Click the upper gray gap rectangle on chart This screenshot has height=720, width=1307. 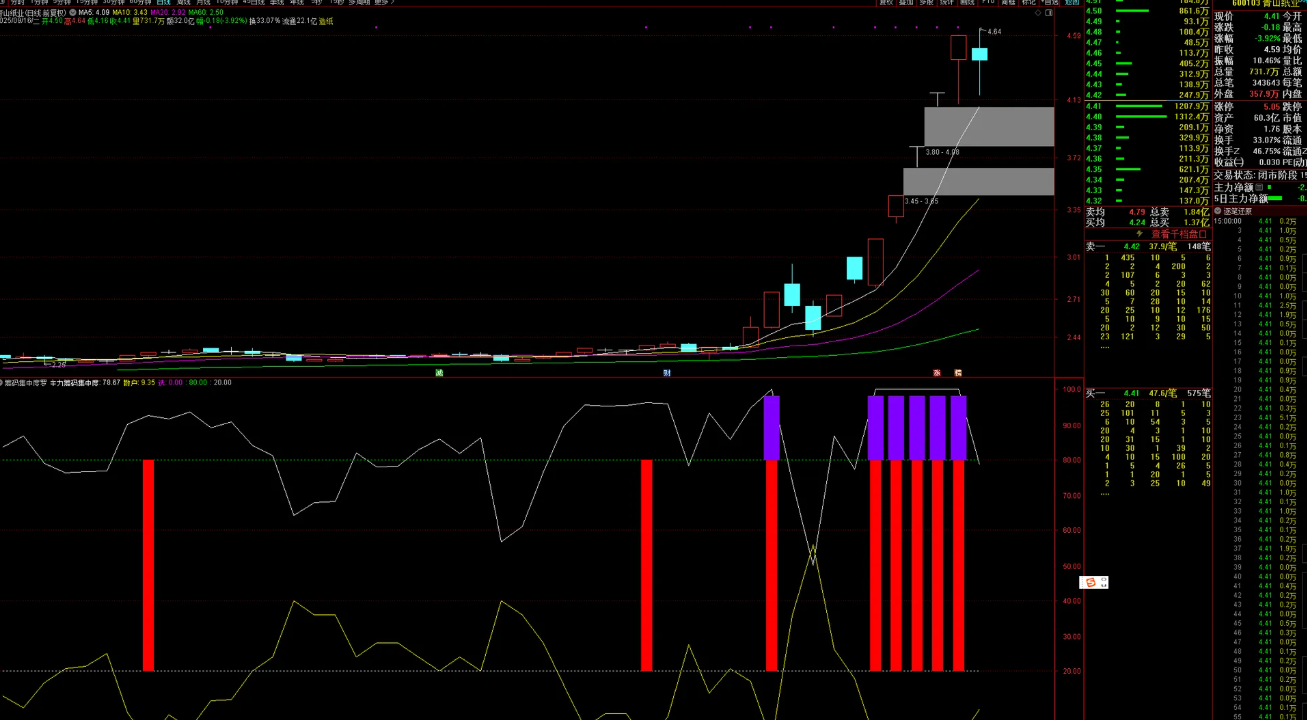[988, 126]
